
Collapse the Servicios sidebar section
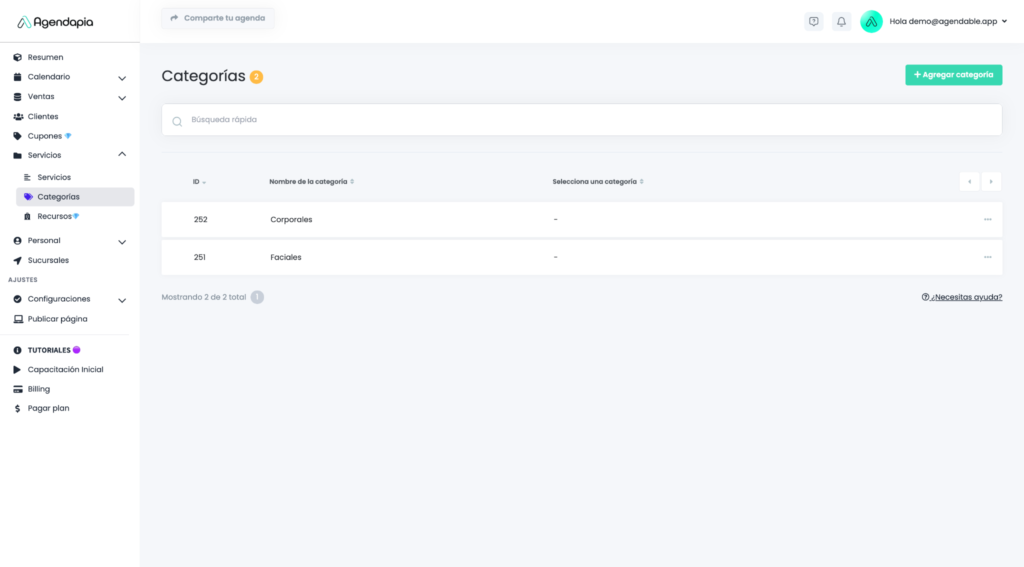pos(121,155)
